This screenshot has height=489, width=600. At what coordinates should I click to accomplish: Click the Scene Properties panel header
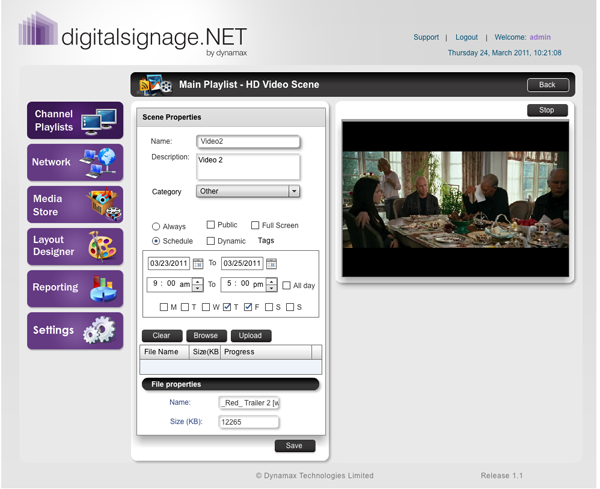coord(231,117)
